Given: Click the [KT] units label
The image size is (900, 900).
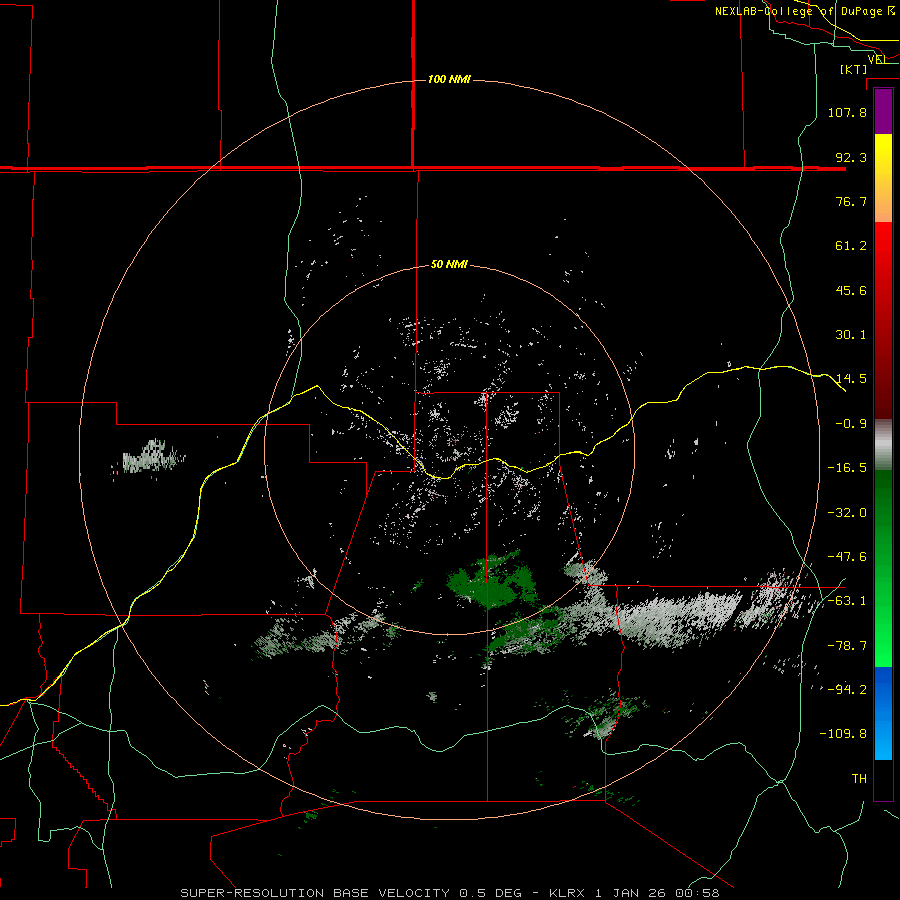Looking at the screenshot, I should pos(853,69).
